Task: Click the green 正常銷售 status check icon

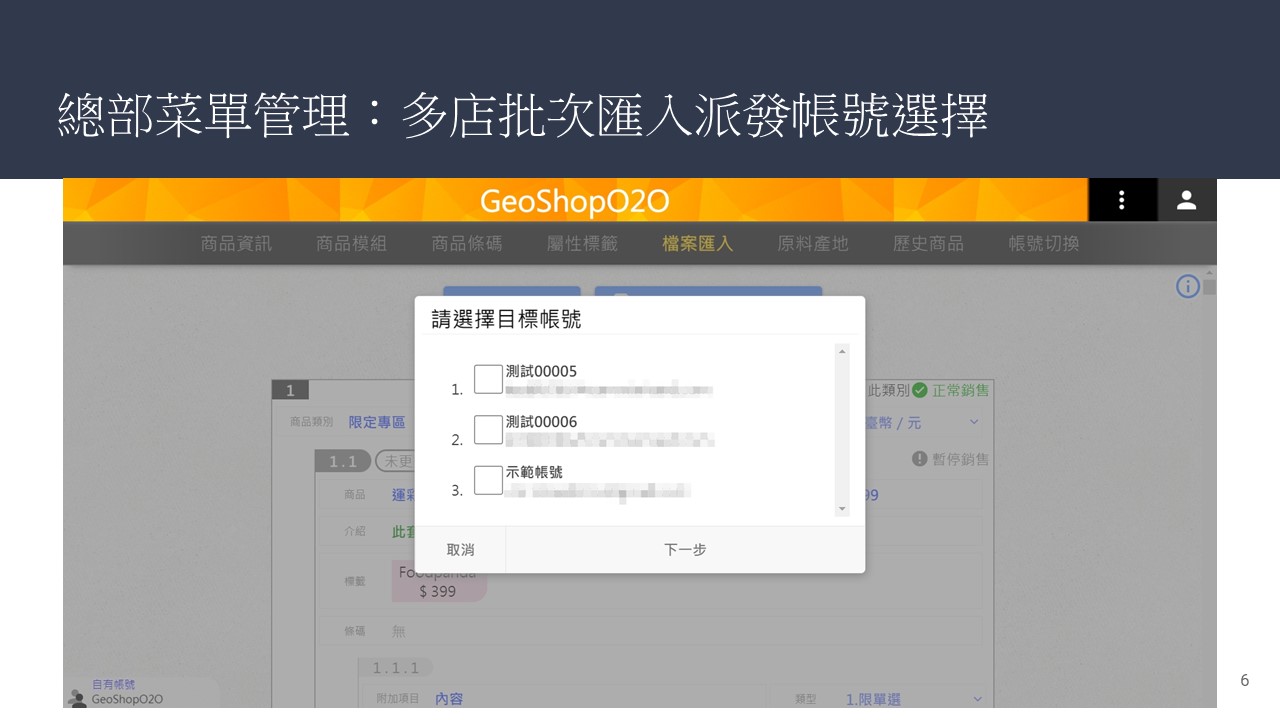Action: pos(919,390)
